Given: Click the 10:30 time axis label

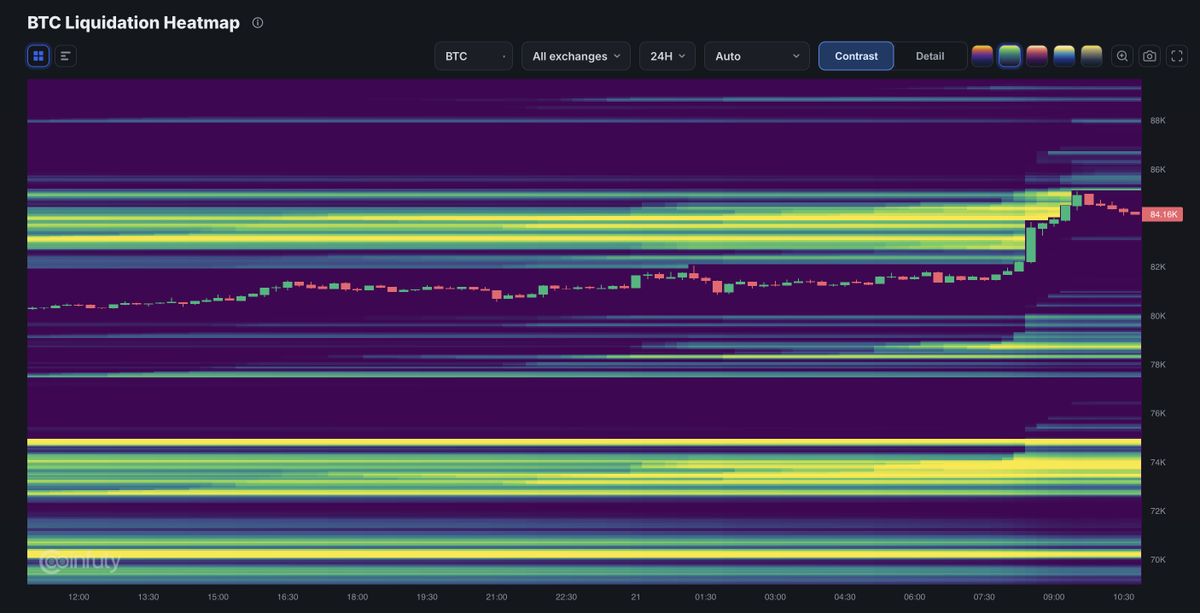Looking at the screenshot, I should point(1123,597).
